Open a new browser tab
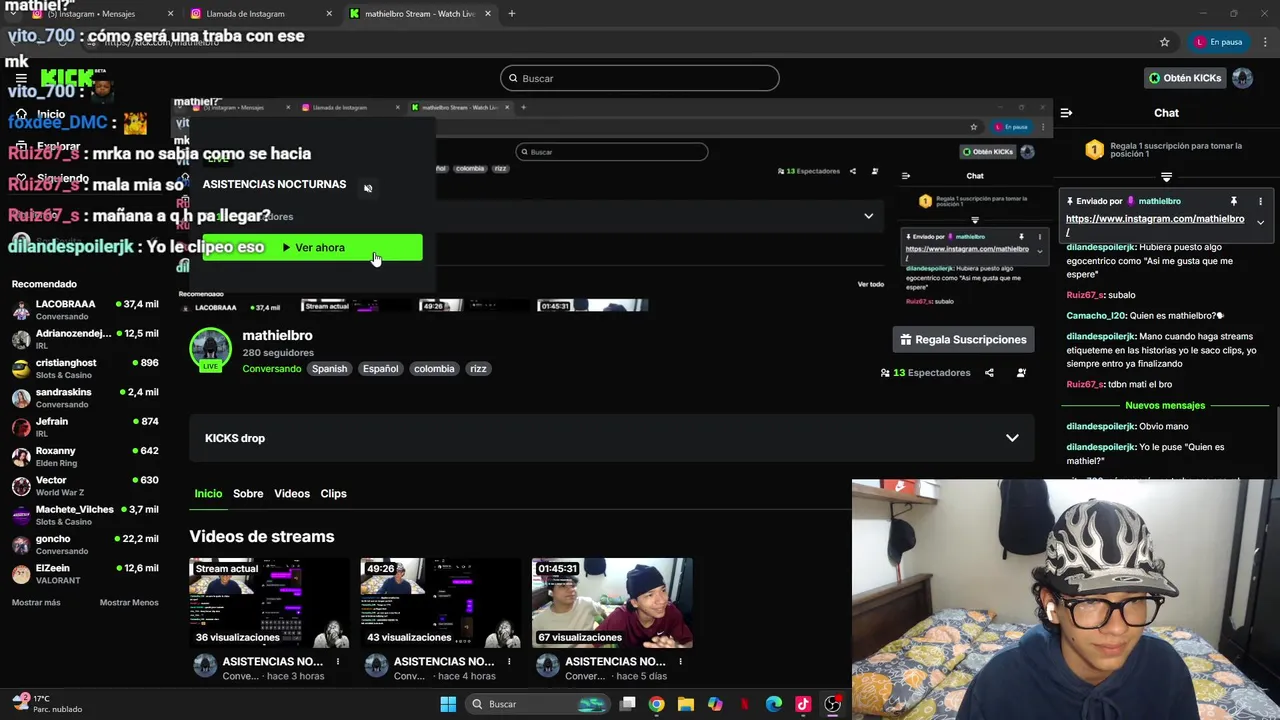Screen dimensions: 1280x720 (511, 14)
